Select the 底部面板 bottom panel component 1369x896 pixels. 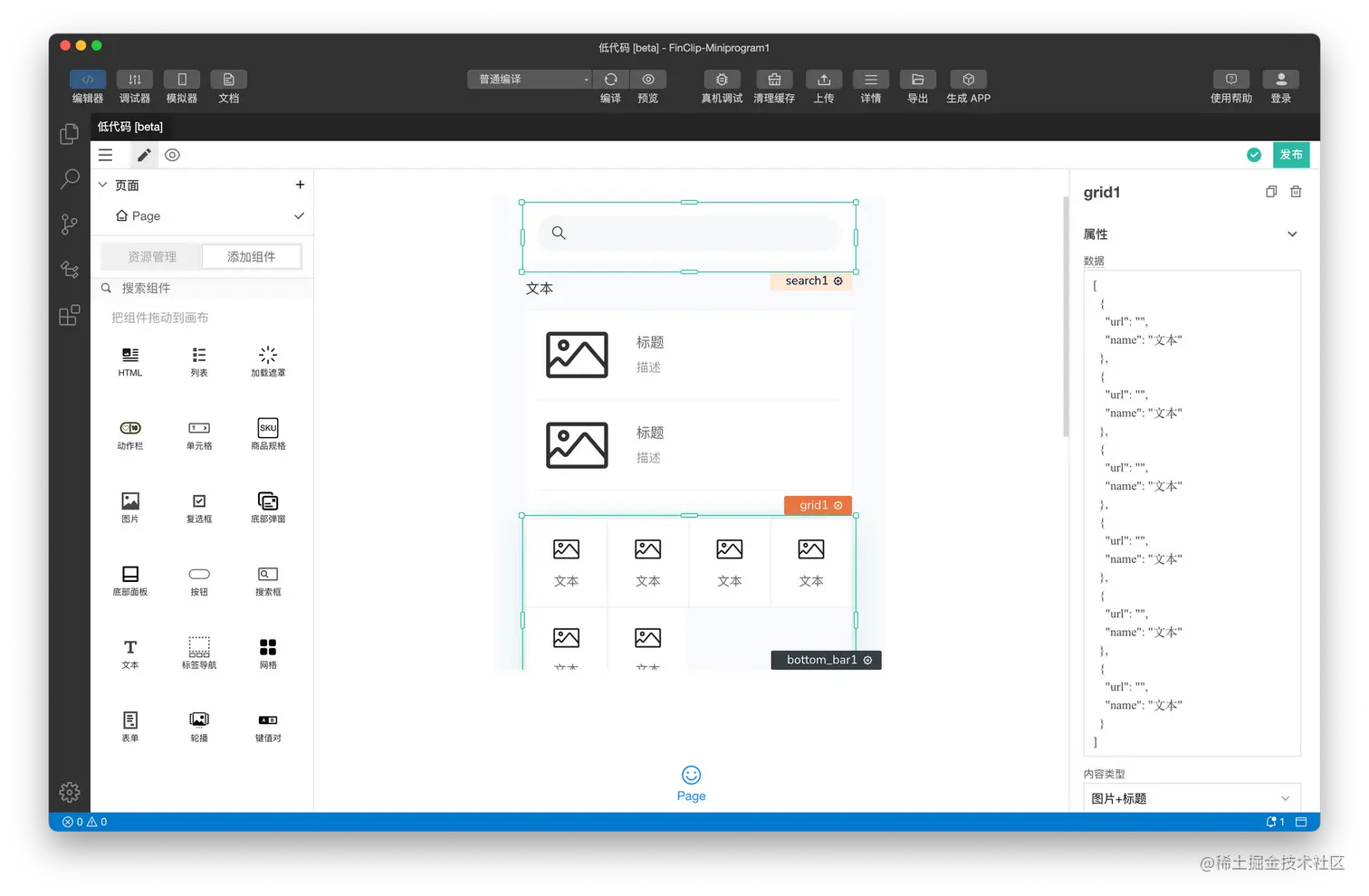(130, 582)
